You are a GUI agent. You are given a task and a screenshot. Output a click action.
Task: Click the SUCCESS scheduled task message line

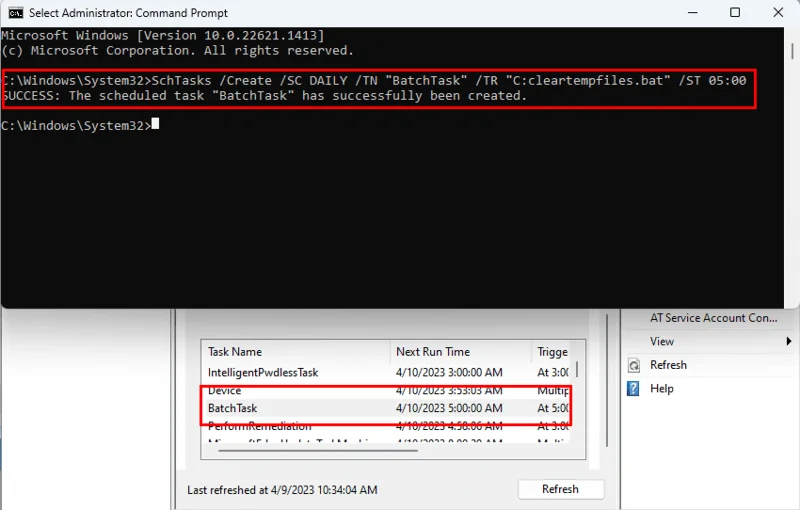pyautogui.click(x=264, y=96)
